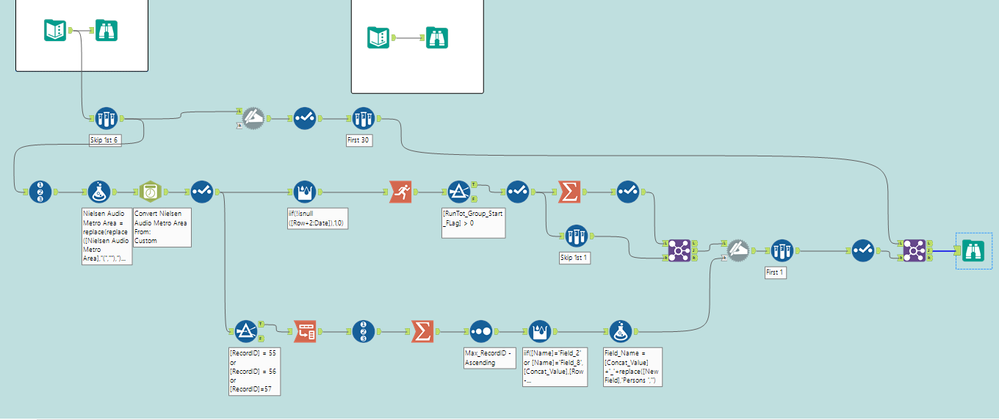
Task: Select the Record ID tool before the Nielsen formula
Action: [41, 191]
